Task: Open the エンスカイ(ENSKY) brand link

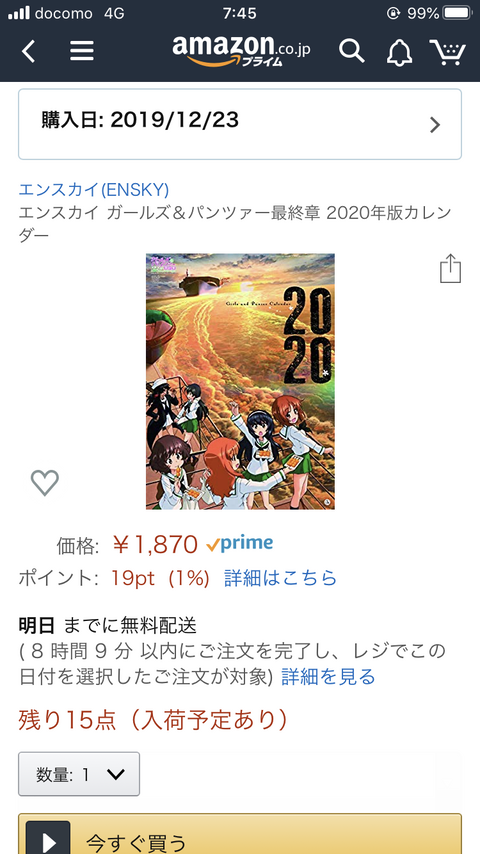Action: 94,190
